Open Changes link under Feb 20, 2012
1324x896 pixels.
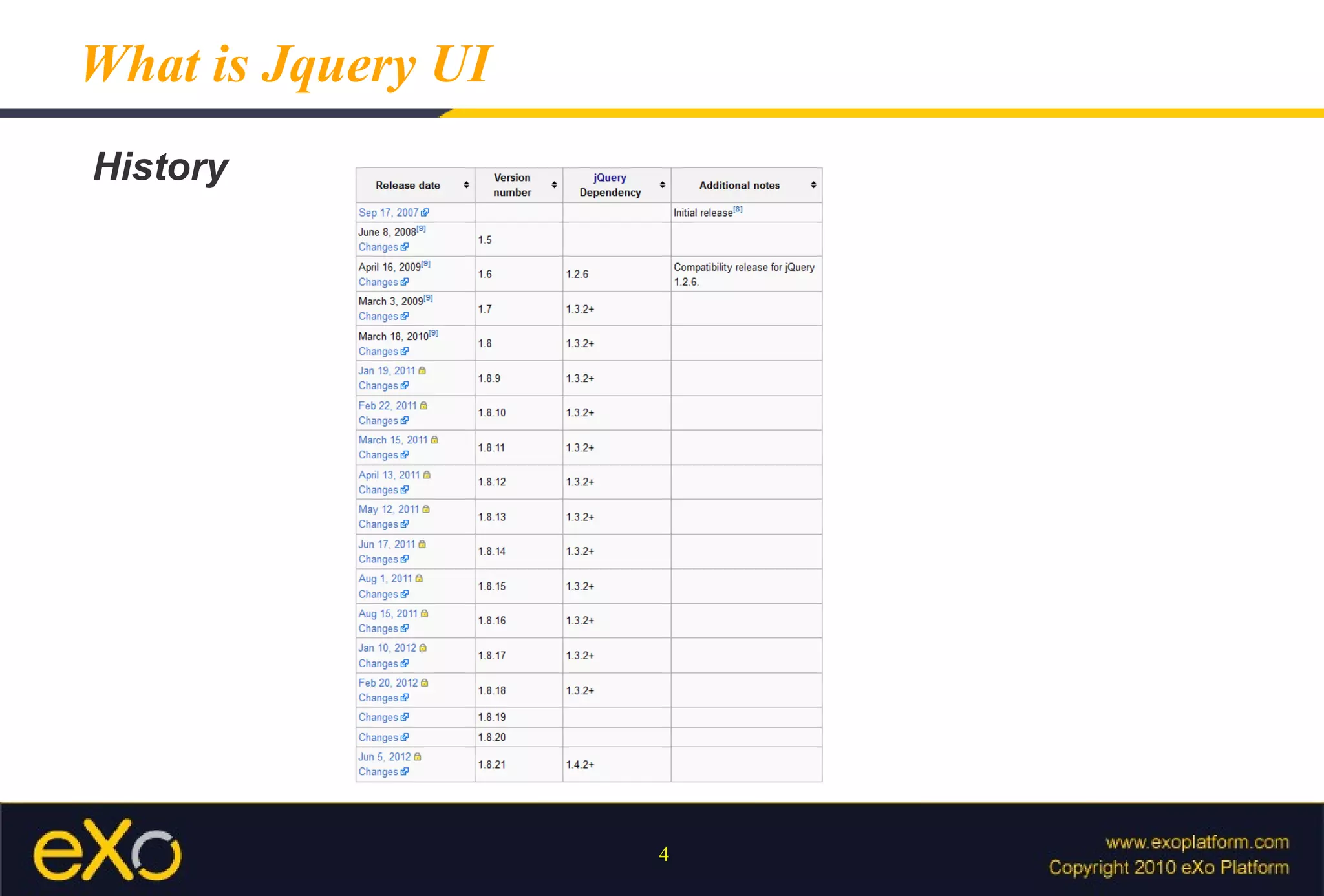point(378,697)
